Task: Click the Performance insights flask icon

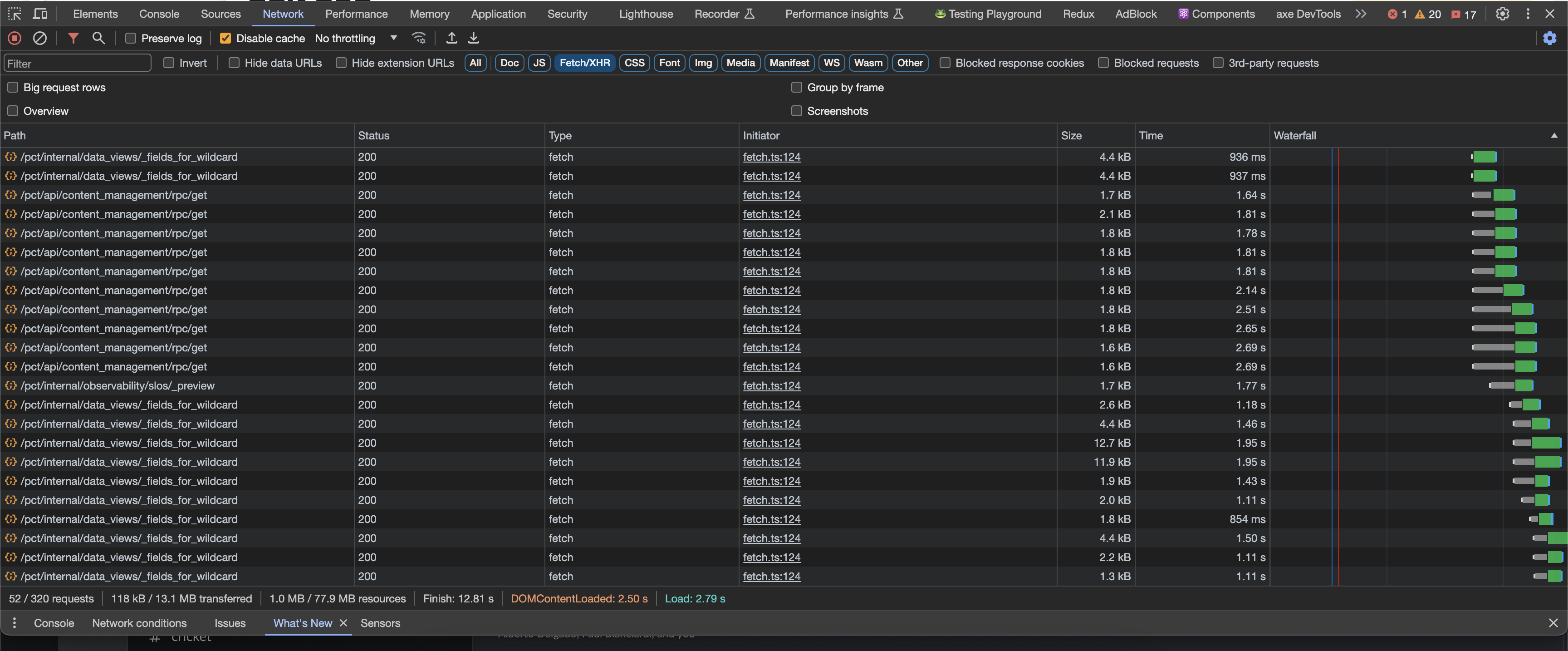Action: pyautogui.click(x=898, y=14)
